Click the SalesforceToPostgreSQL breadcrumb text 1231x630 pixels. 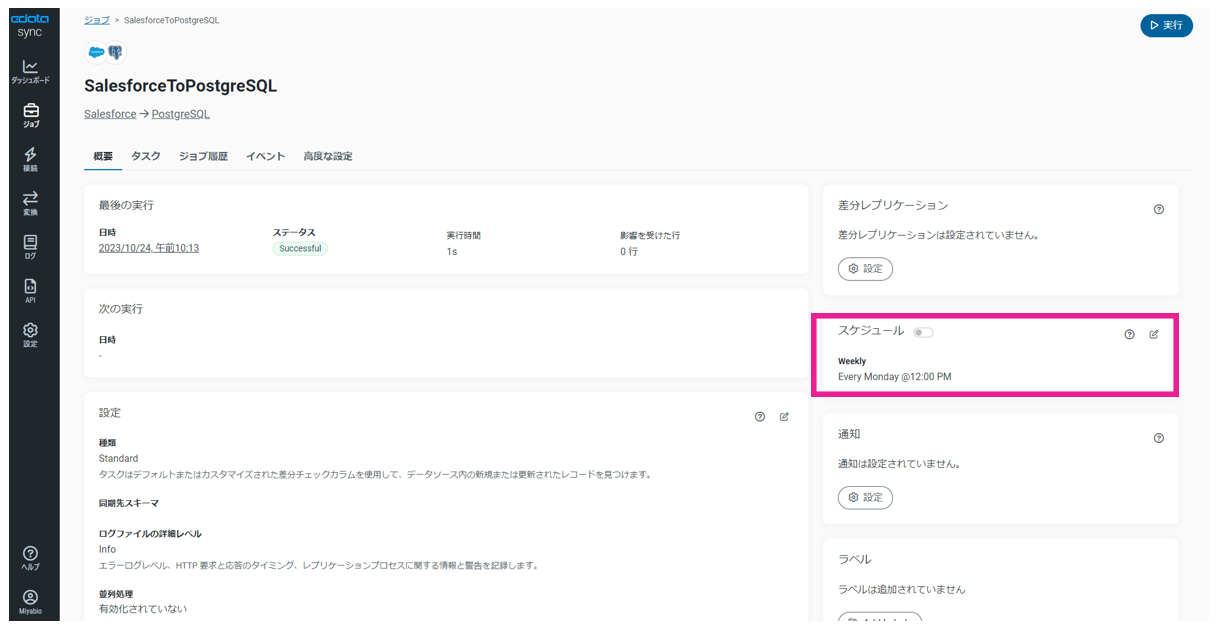point(172,20)
